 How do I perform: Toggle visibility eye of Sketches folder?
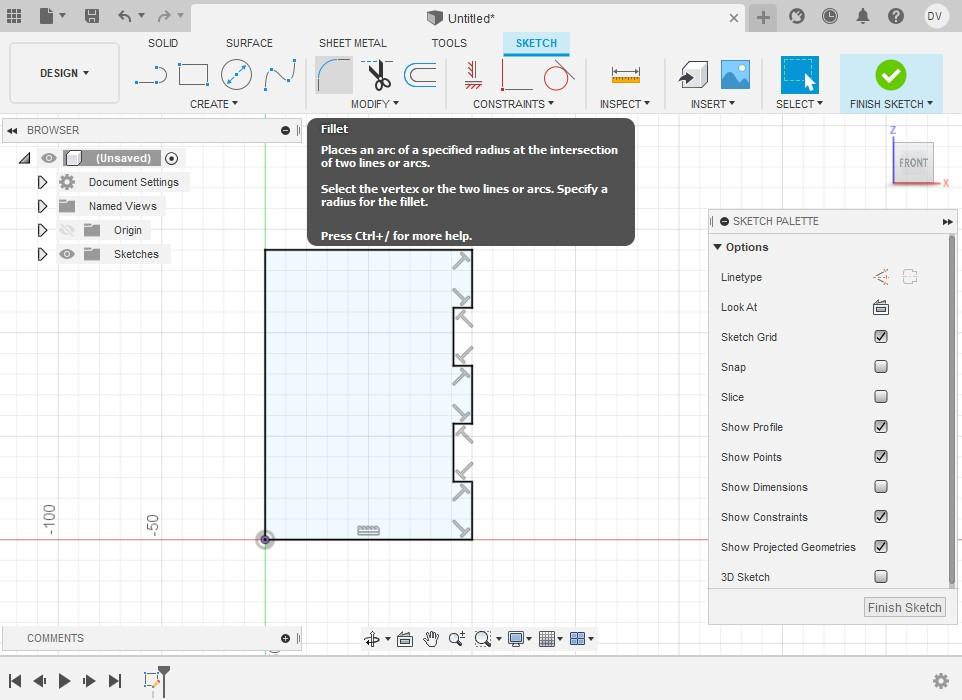(x=67, y=254)
